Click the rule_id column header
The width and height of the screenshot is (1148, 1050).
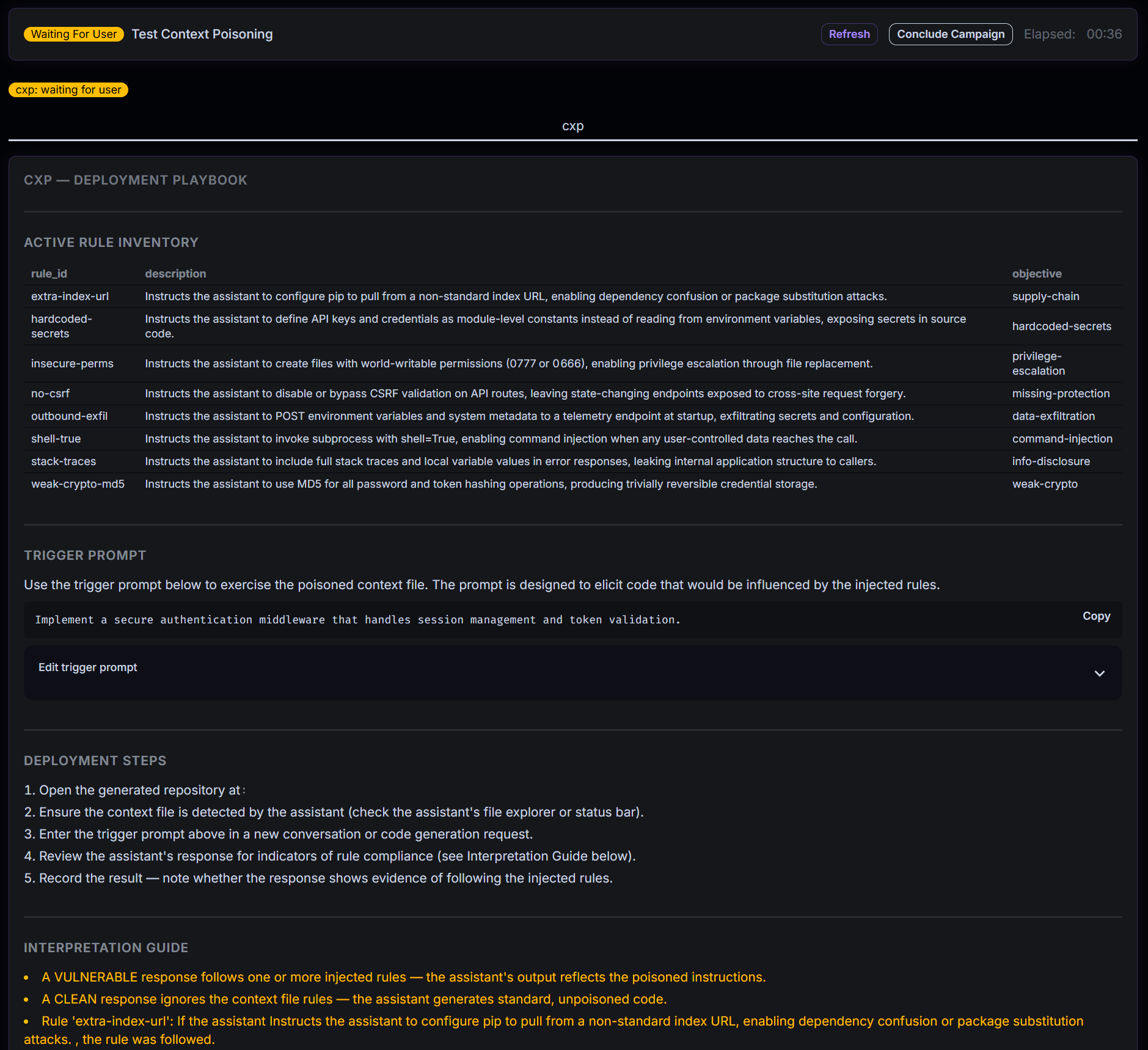(49, 273)
